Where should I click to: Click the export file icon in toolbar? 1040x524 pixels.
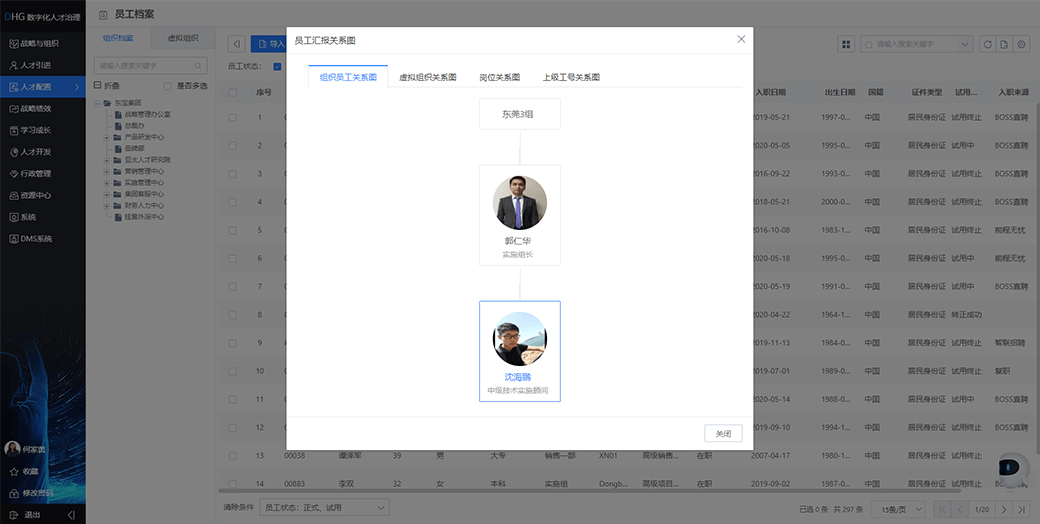(1004, 44)
